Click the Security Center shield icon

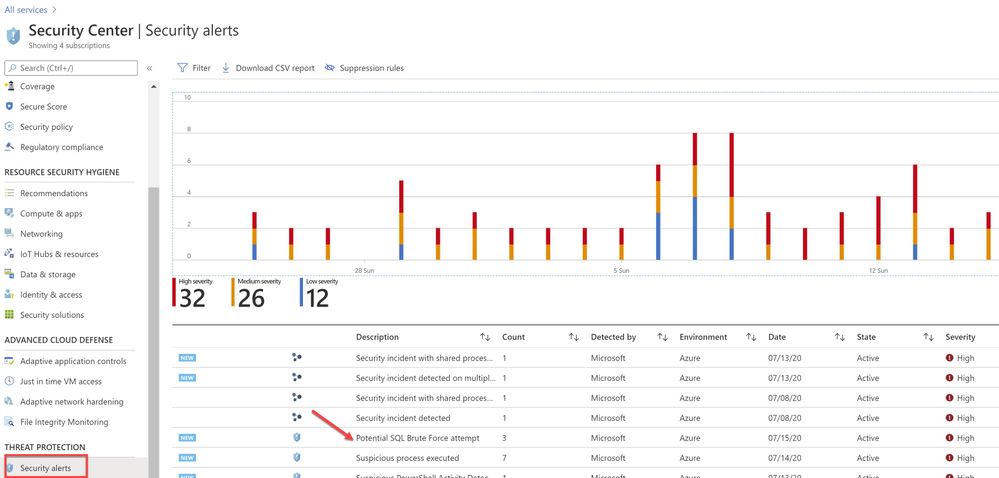(x=13, y=36)
